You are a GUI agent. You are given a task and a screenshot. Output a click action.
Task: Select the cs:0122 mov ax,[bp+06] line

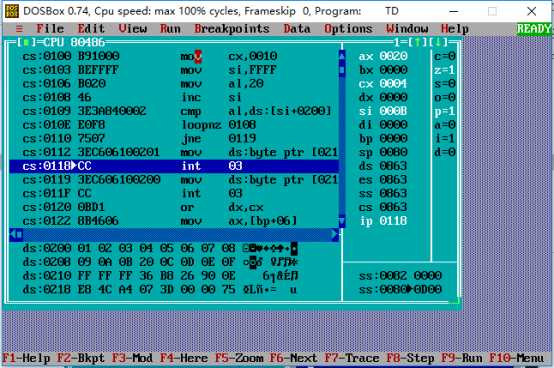click(x=174, y=221)
